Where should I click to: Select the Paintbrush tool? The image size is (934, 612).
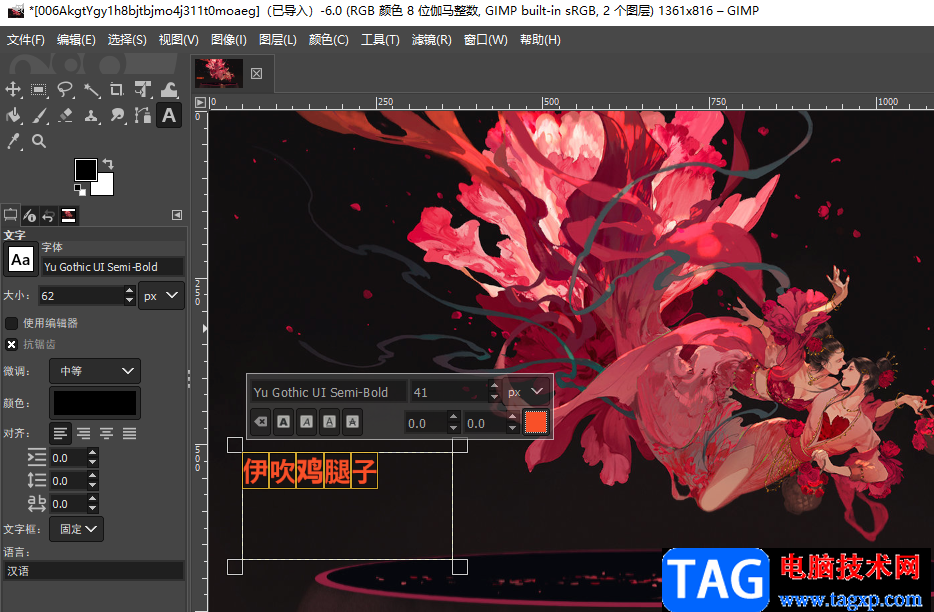[x=39, y=116]
